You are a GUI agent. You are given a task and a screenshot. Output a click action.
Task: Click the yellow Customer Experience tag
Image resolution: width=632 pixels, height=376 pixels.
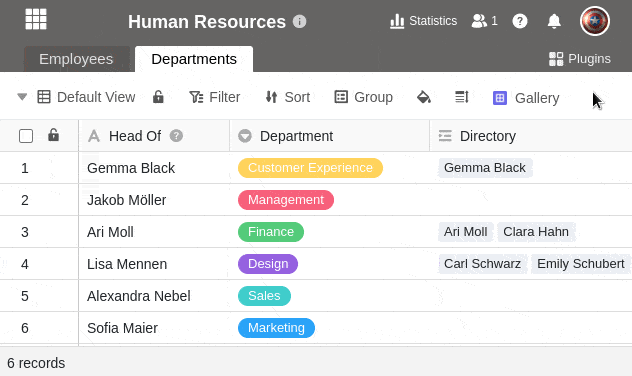tap(310, 168)
